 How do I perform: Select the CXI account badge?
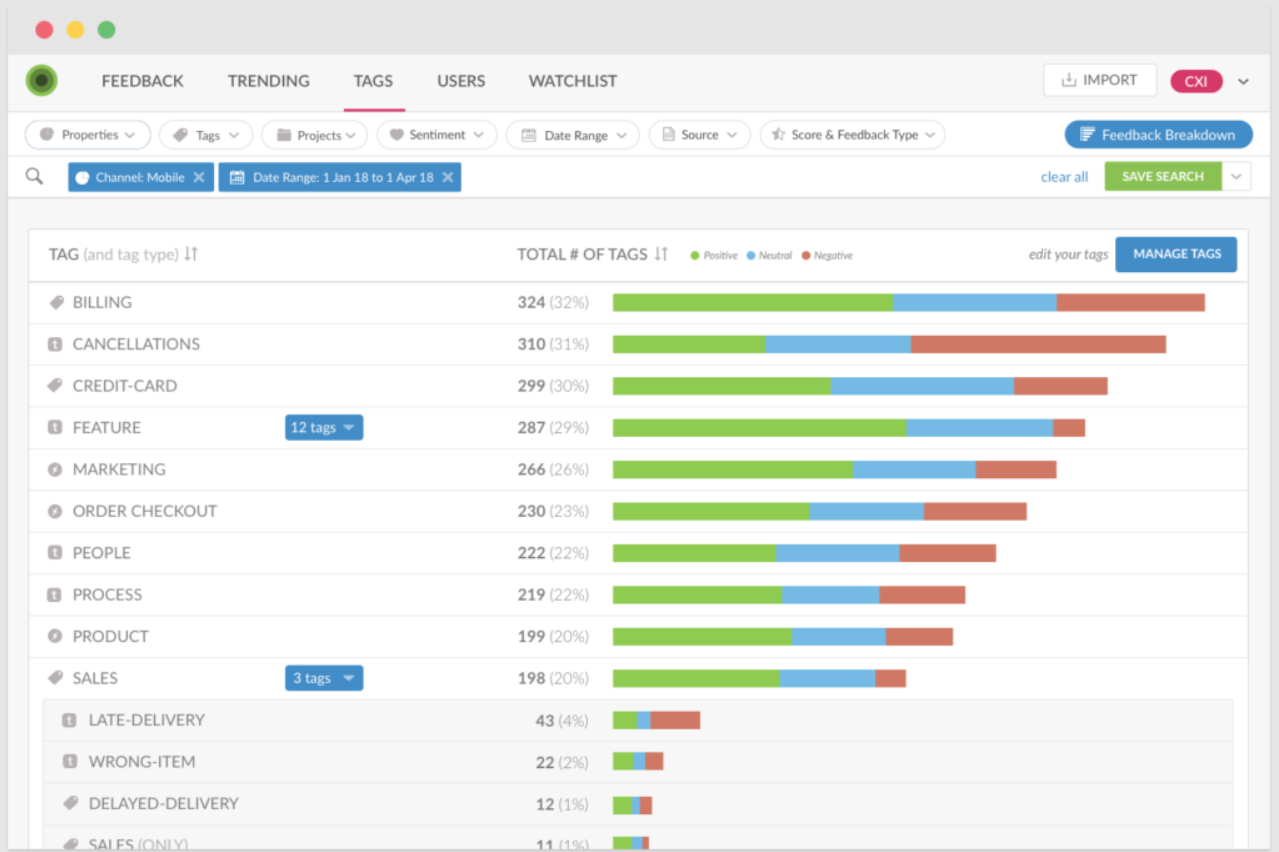point(1197,81)
